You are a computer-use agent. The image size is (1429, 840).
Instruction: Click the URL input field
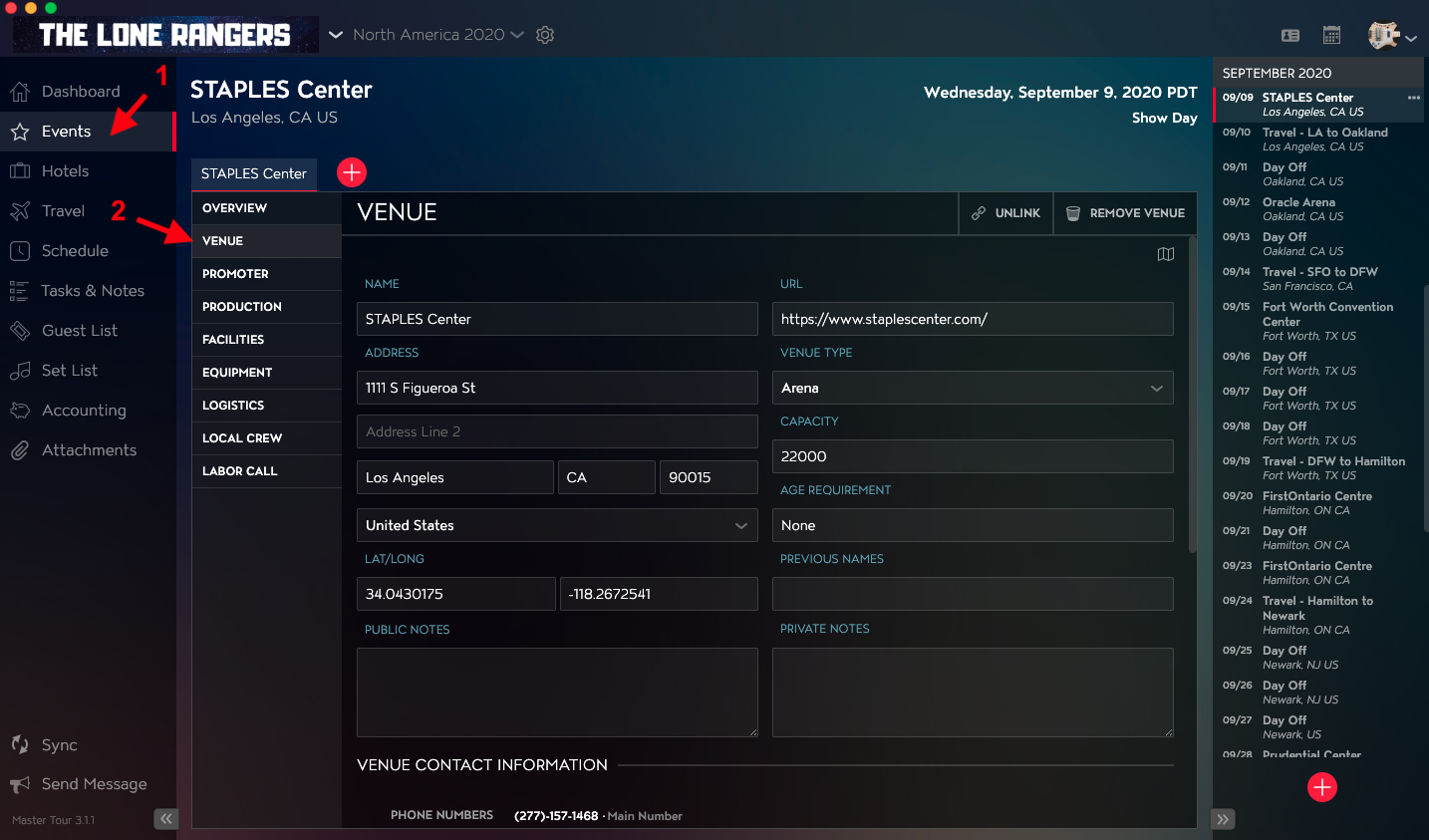point(973,319)
